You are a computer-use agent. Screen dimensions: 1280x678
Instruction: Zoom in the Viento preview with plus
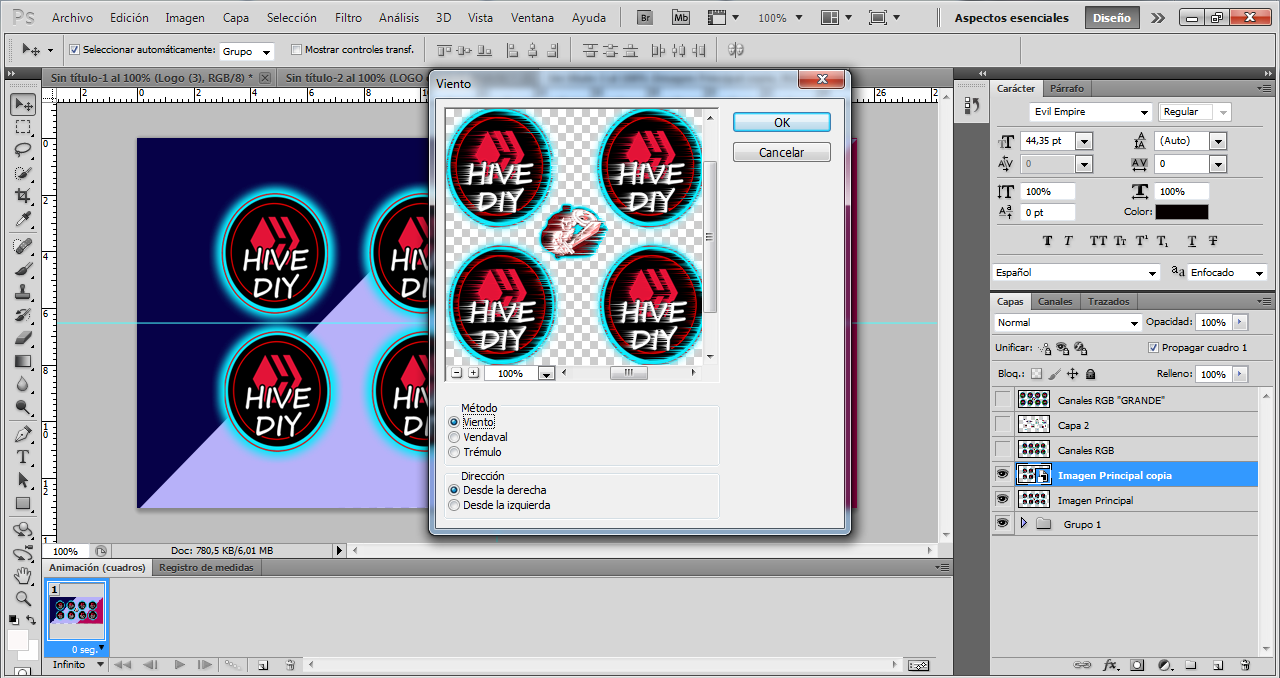pyautogui.click(x=474, y=373)
